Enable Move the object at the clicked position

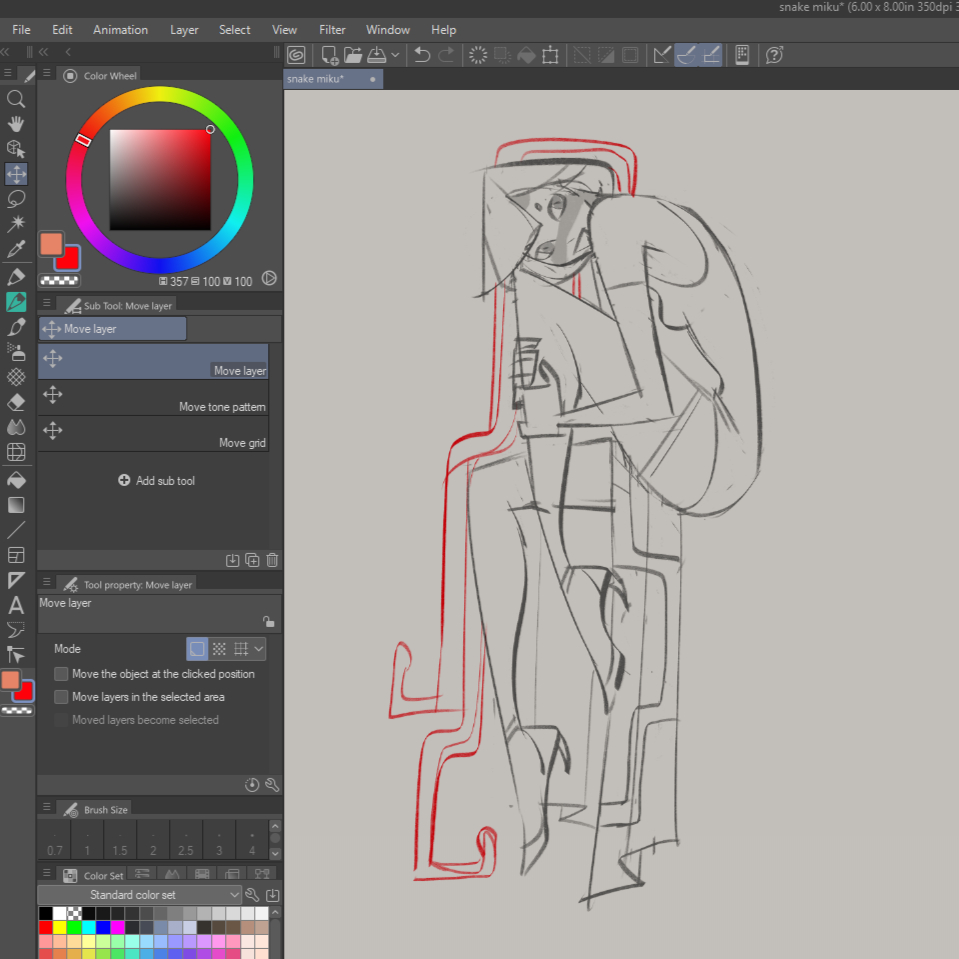point(62,674)
